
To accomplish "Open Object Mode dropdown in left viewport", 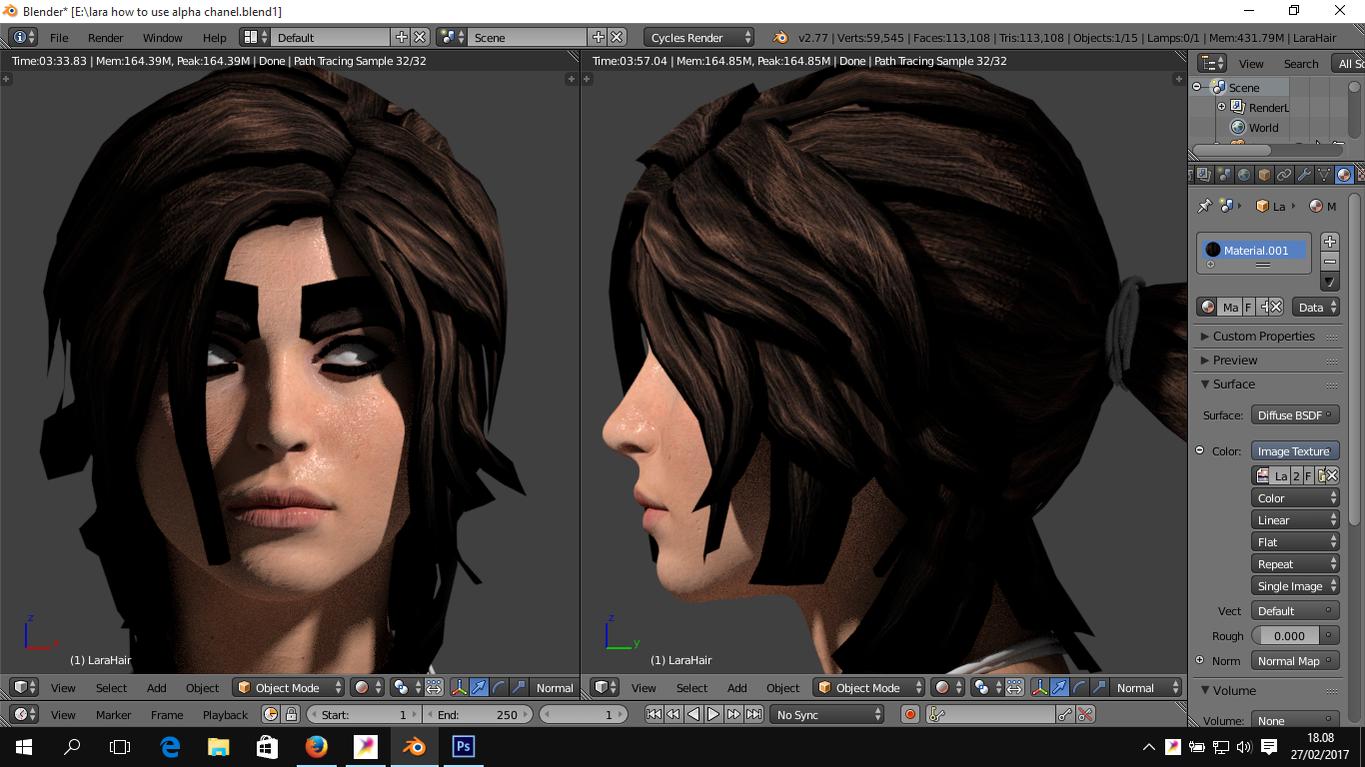I will pyautogui.click(x=288, y=687).
